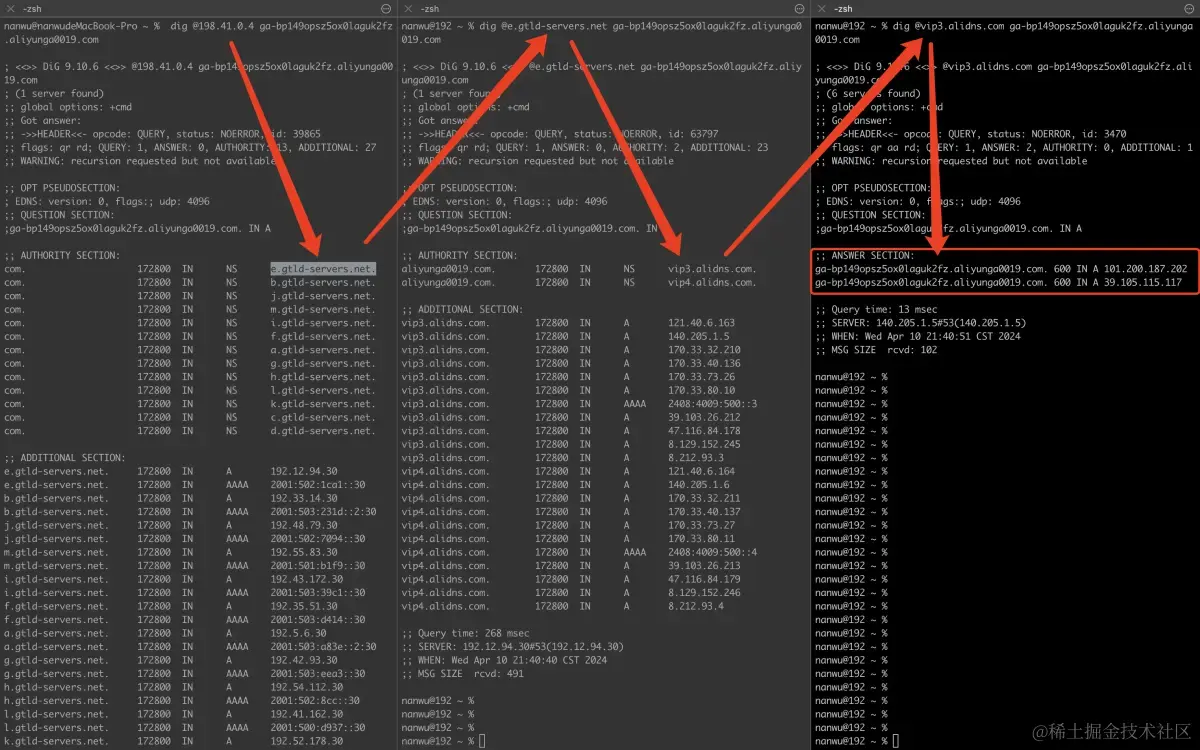Click the address 170.33.32.210
Image resolution: width=1200 pixels, height=750 pixels.
pos(704,350)
